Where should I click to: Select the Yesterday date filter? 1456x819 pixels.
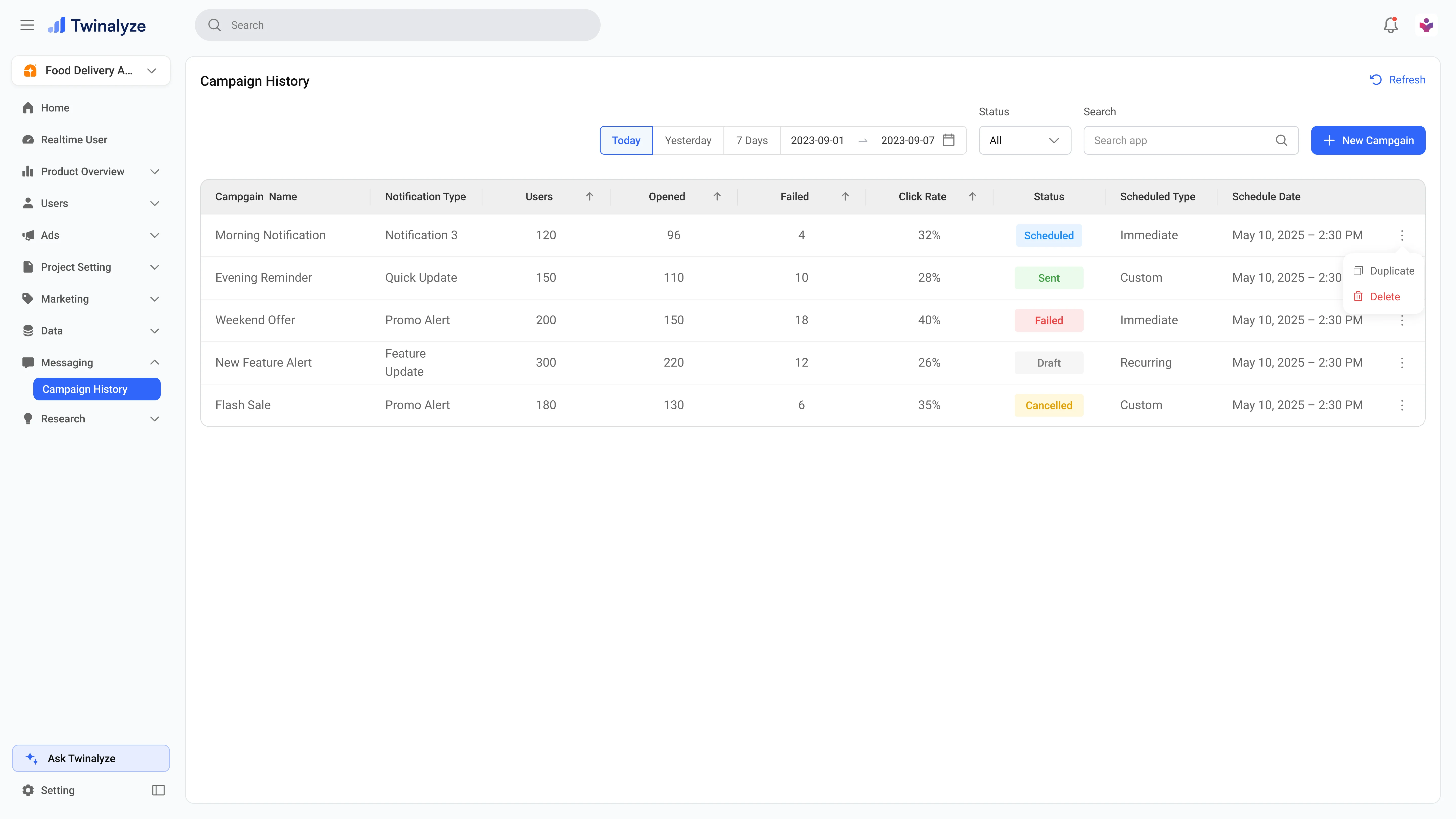pyautogui.click(x=688, y=140)
